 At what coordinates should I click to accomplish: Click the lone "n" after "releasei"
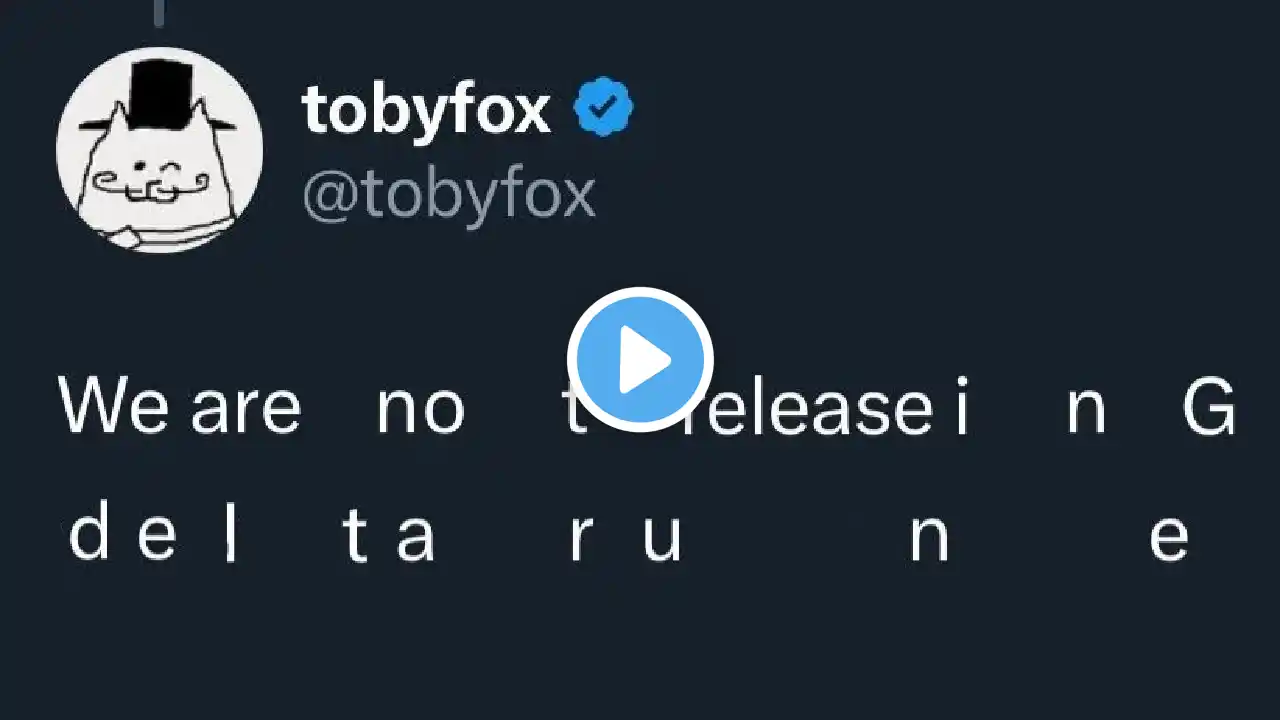click(x=1086, y=410)
